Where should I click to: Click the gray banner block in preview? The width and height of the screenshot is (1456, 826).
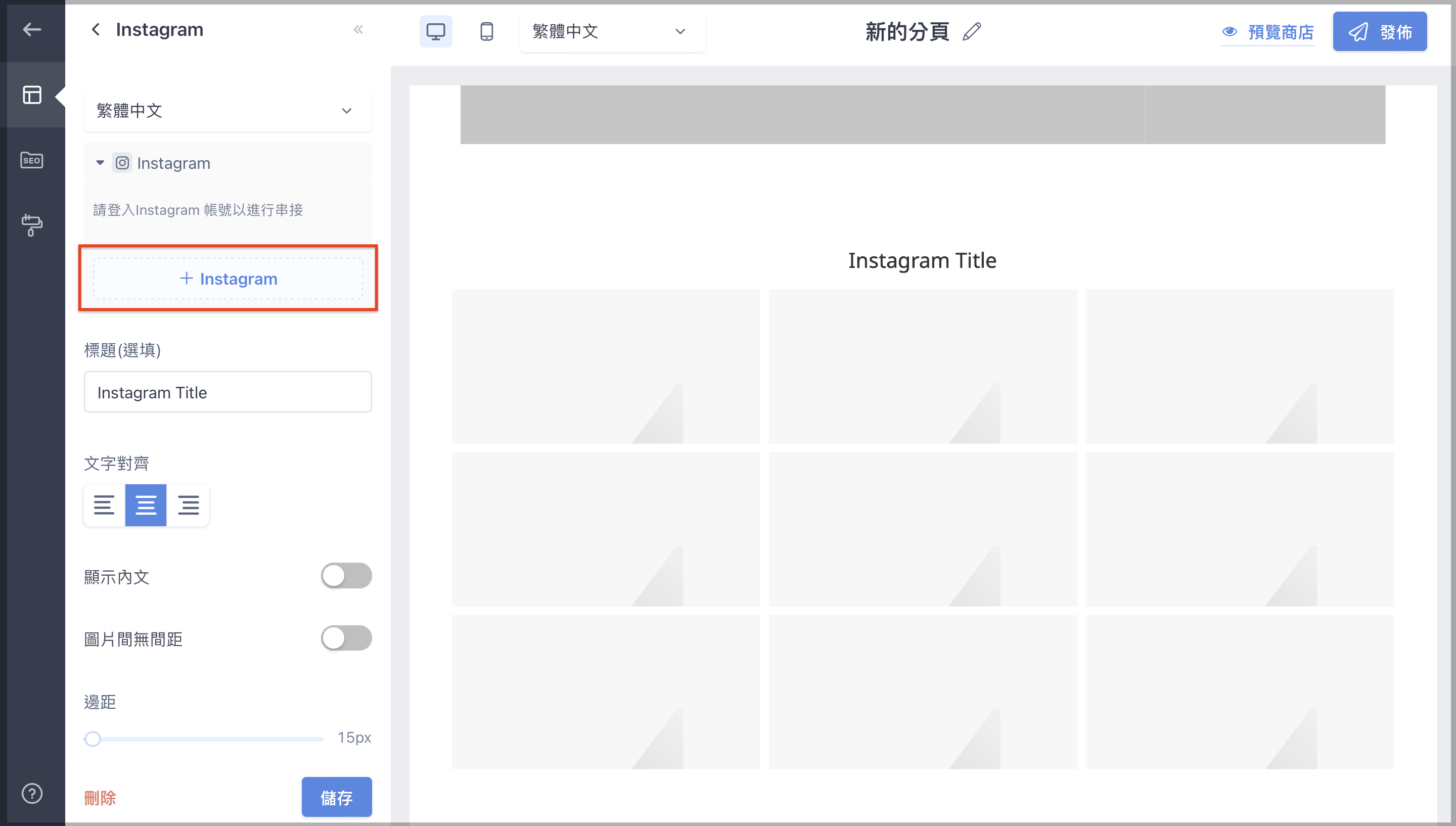pyautogui.click(x=923, y=115)
